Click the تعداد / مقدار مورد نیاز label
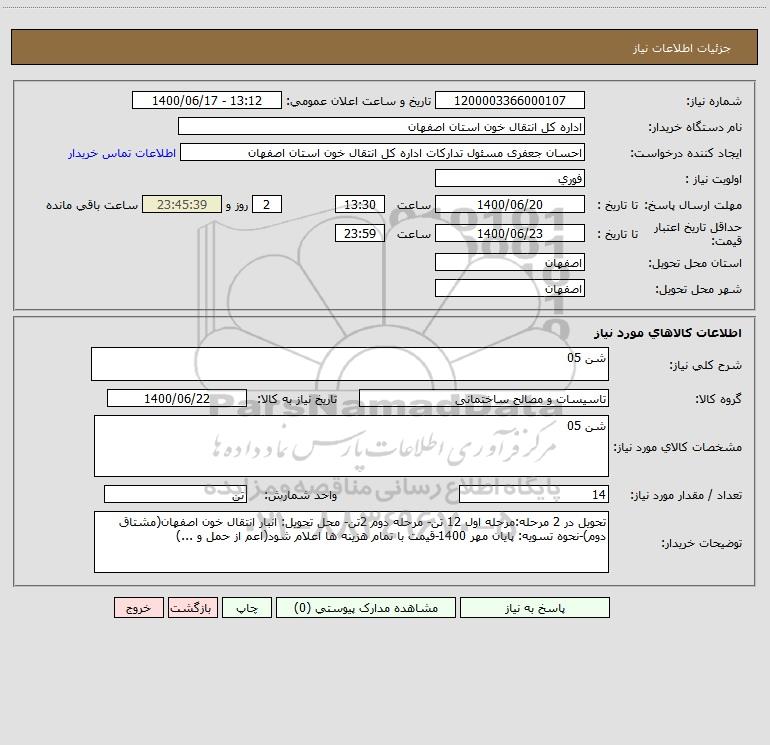 (x=686, y=496)
